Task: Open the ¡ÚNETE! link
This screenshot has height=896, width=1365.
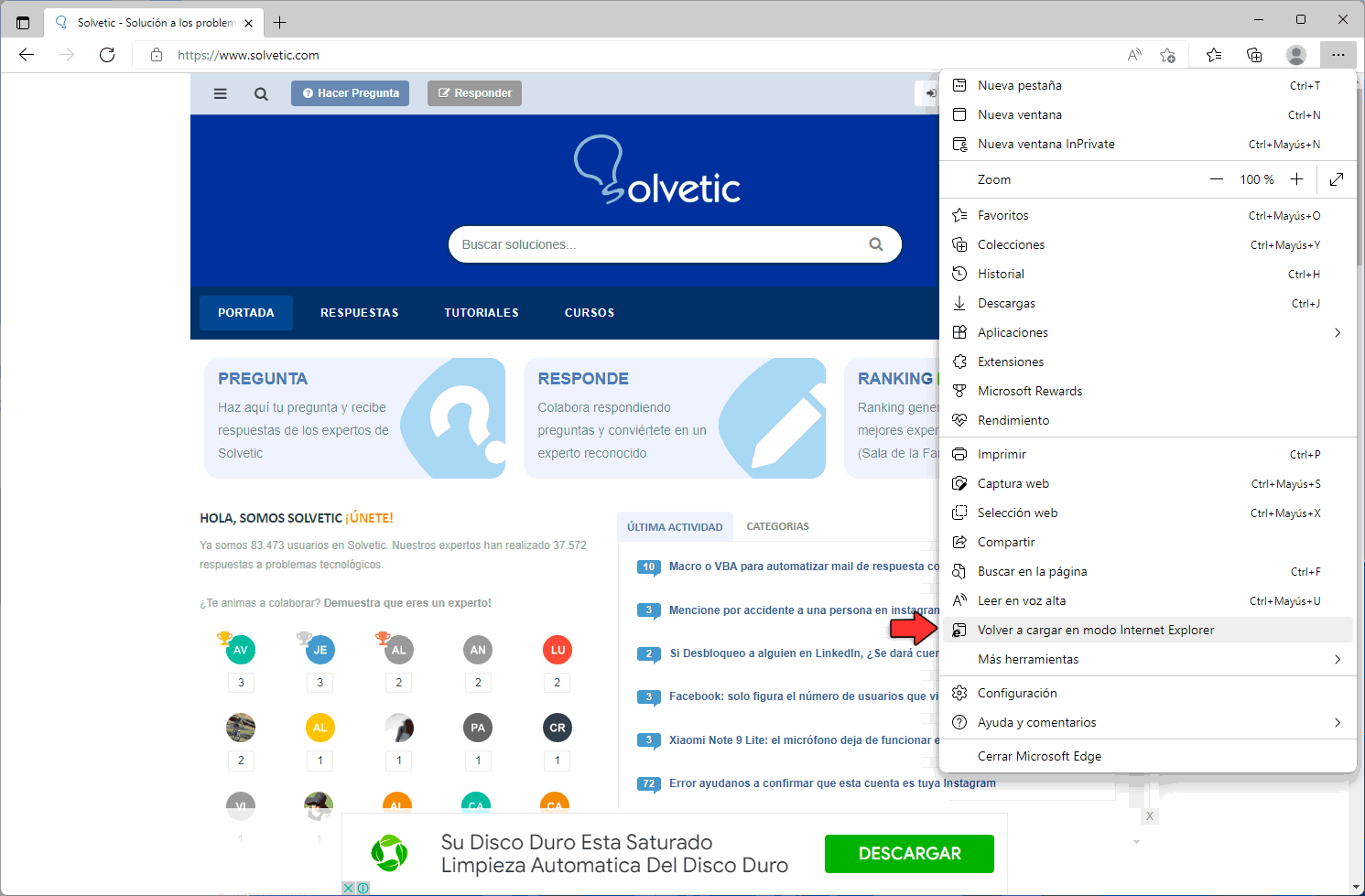Action: pyautogui.click(x=369, y=518)
